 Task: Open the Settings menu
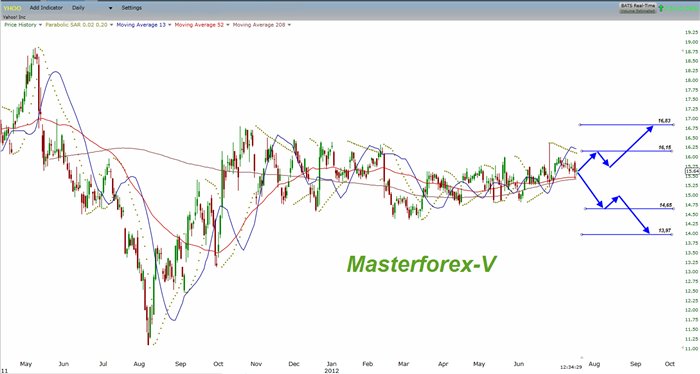pyautogui.click(x=132, y=8)
